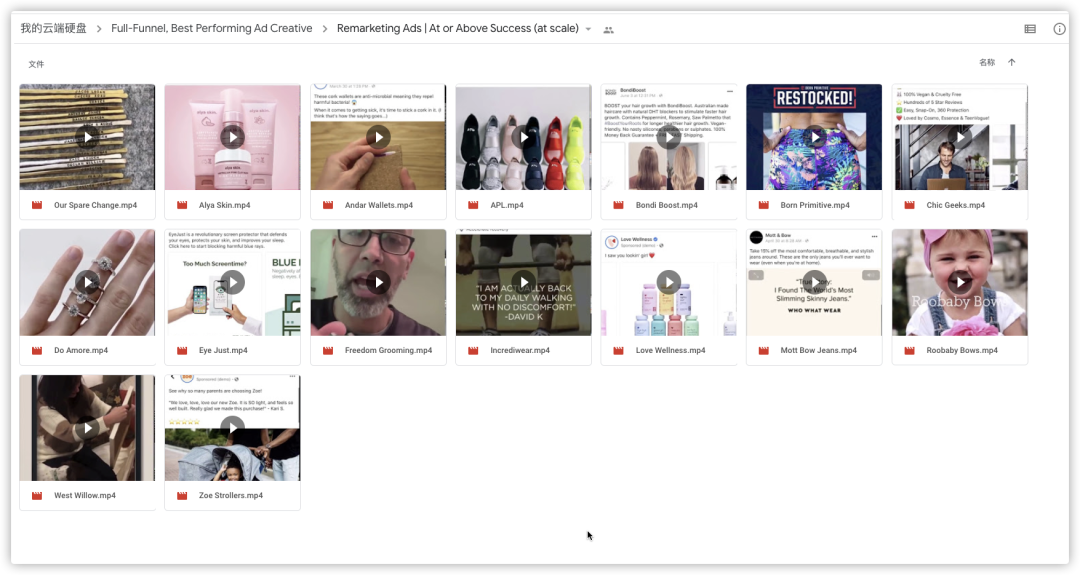The width and height of the screenshot is (1080, 575).
Task: Go to 我的云端硬盘 breadcrumb
Action: 54,28
